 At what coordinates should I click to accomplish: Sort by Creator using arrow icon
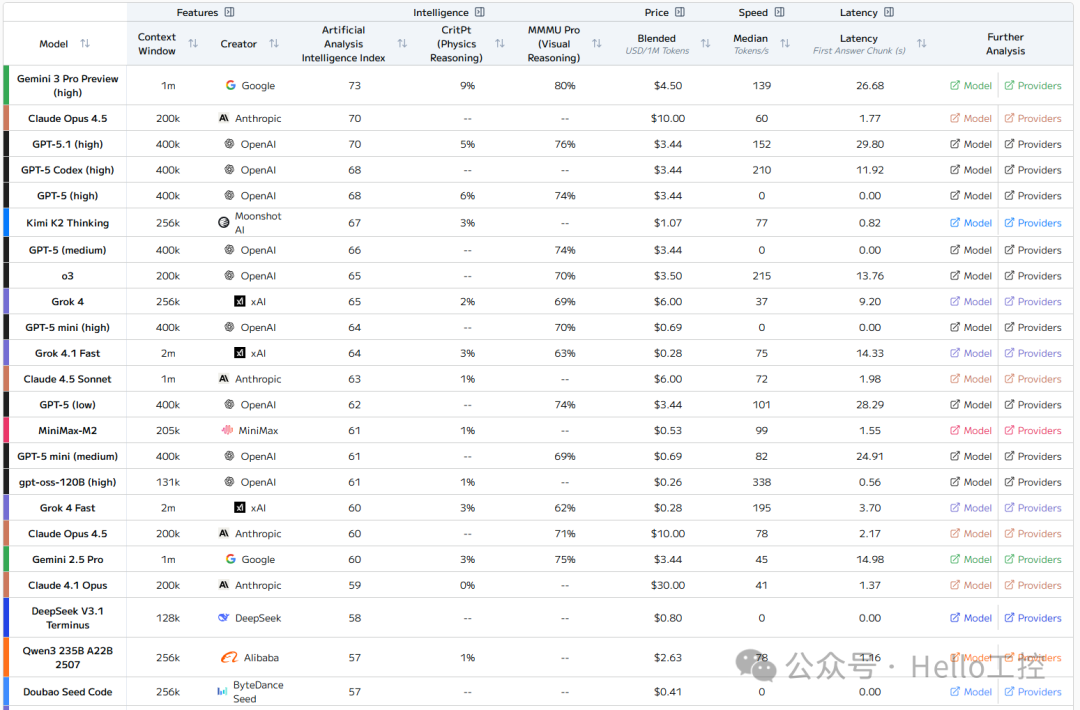pos(273,43)
